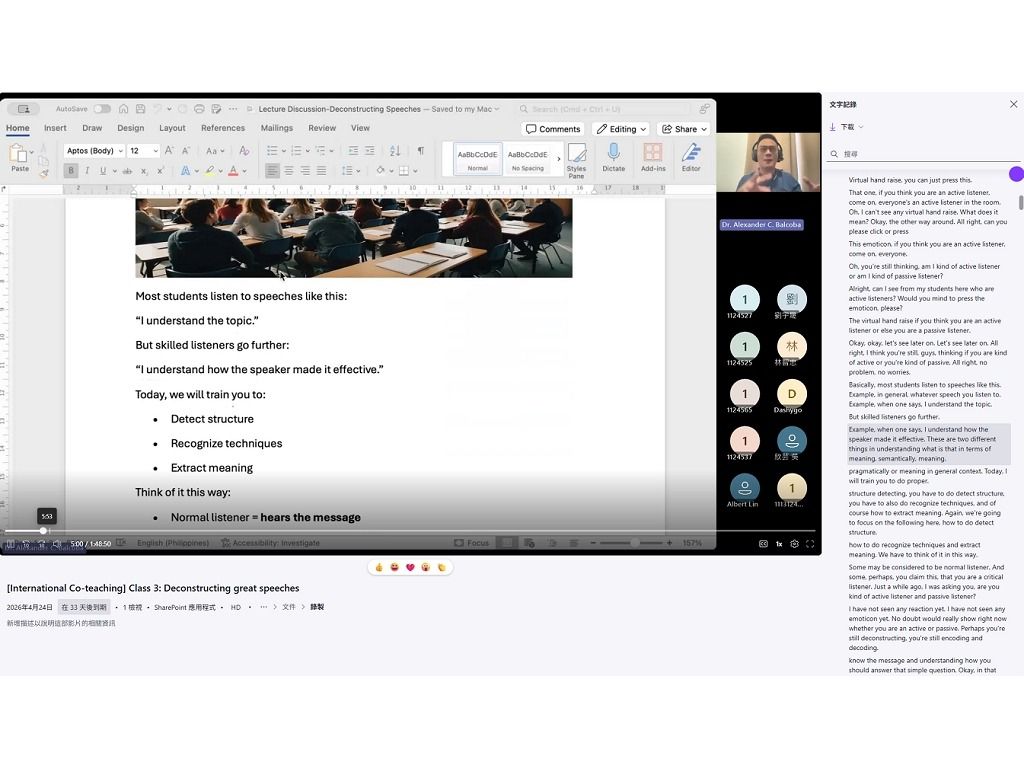This screenshot has width=1024, height=768.
Task: Open the change case Aa dropdown
Action: pos(215,151)
